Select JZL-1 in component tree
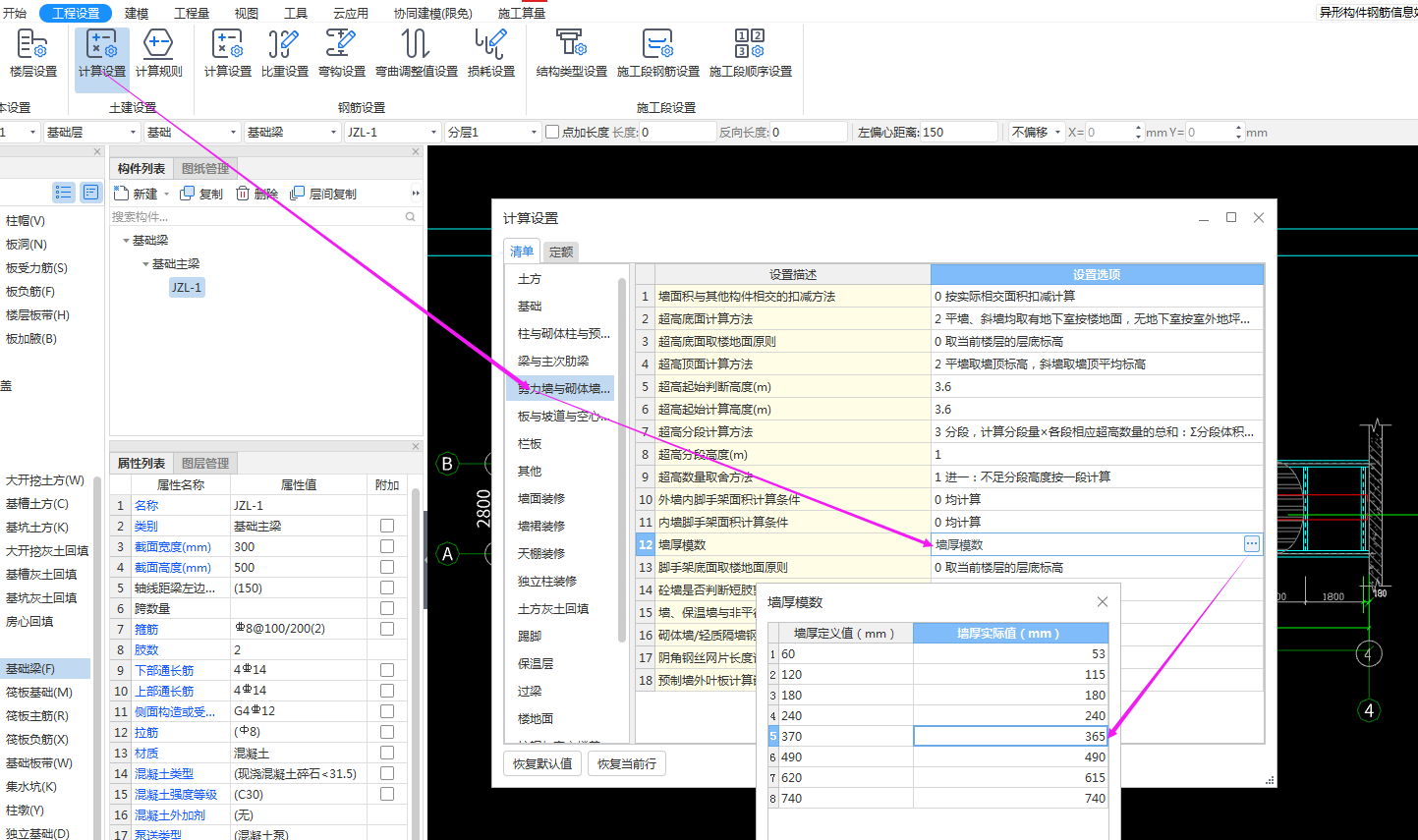 (x=187, y=287)
